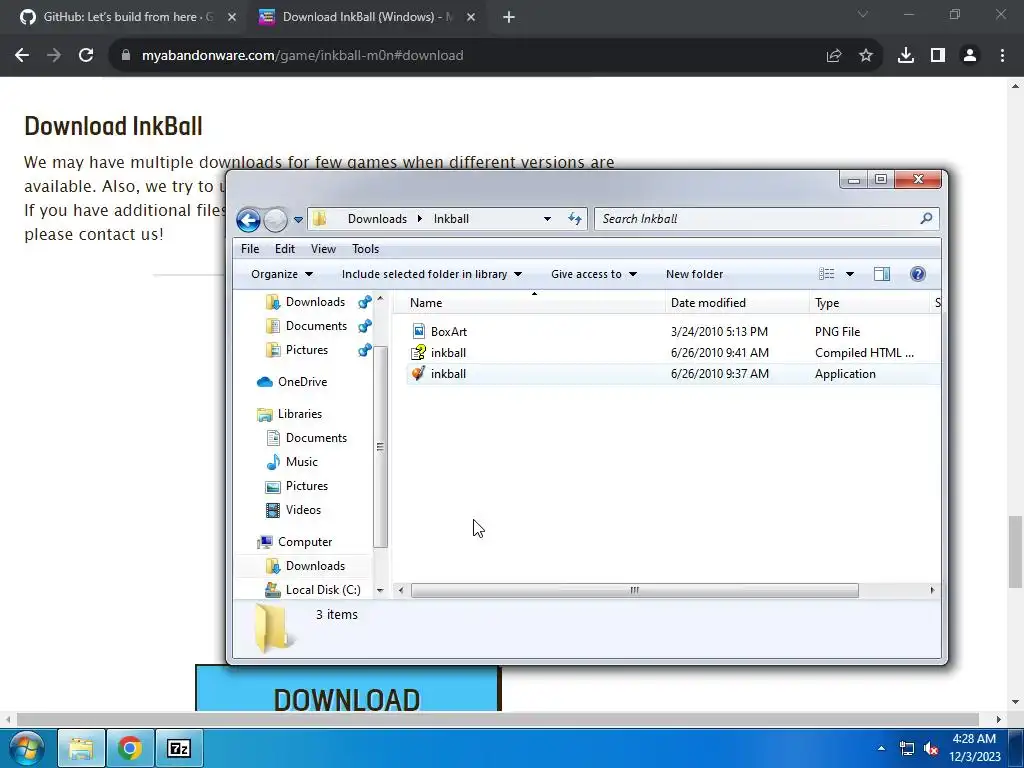This screenshot has height=768, width=1024.
Task: Close the GitHub browser tab
Action: point(232,17)
